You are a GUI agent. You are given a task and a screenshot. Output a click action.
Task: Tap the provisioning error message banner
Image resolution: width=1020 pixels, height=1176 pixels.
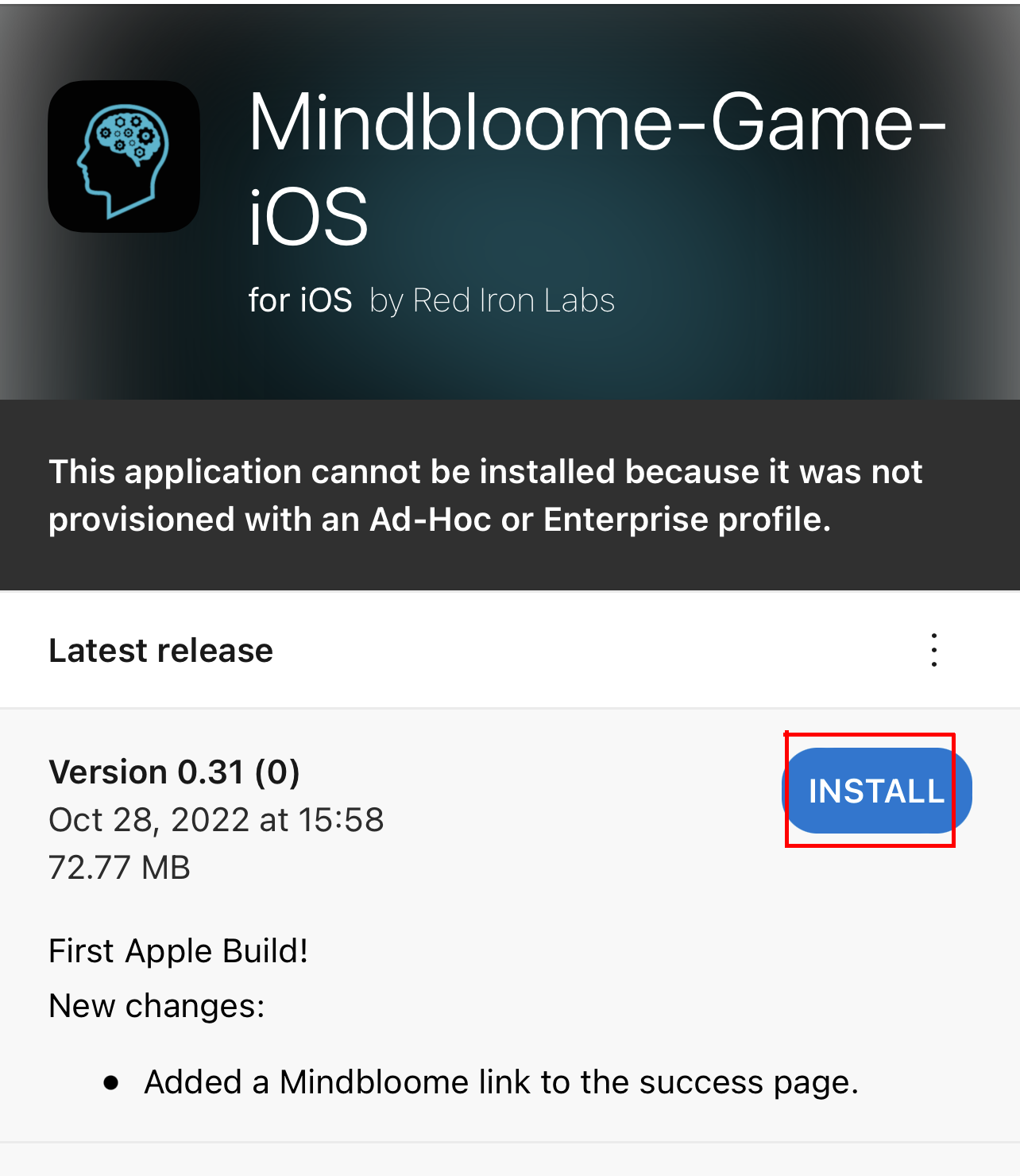pos(510,495)
